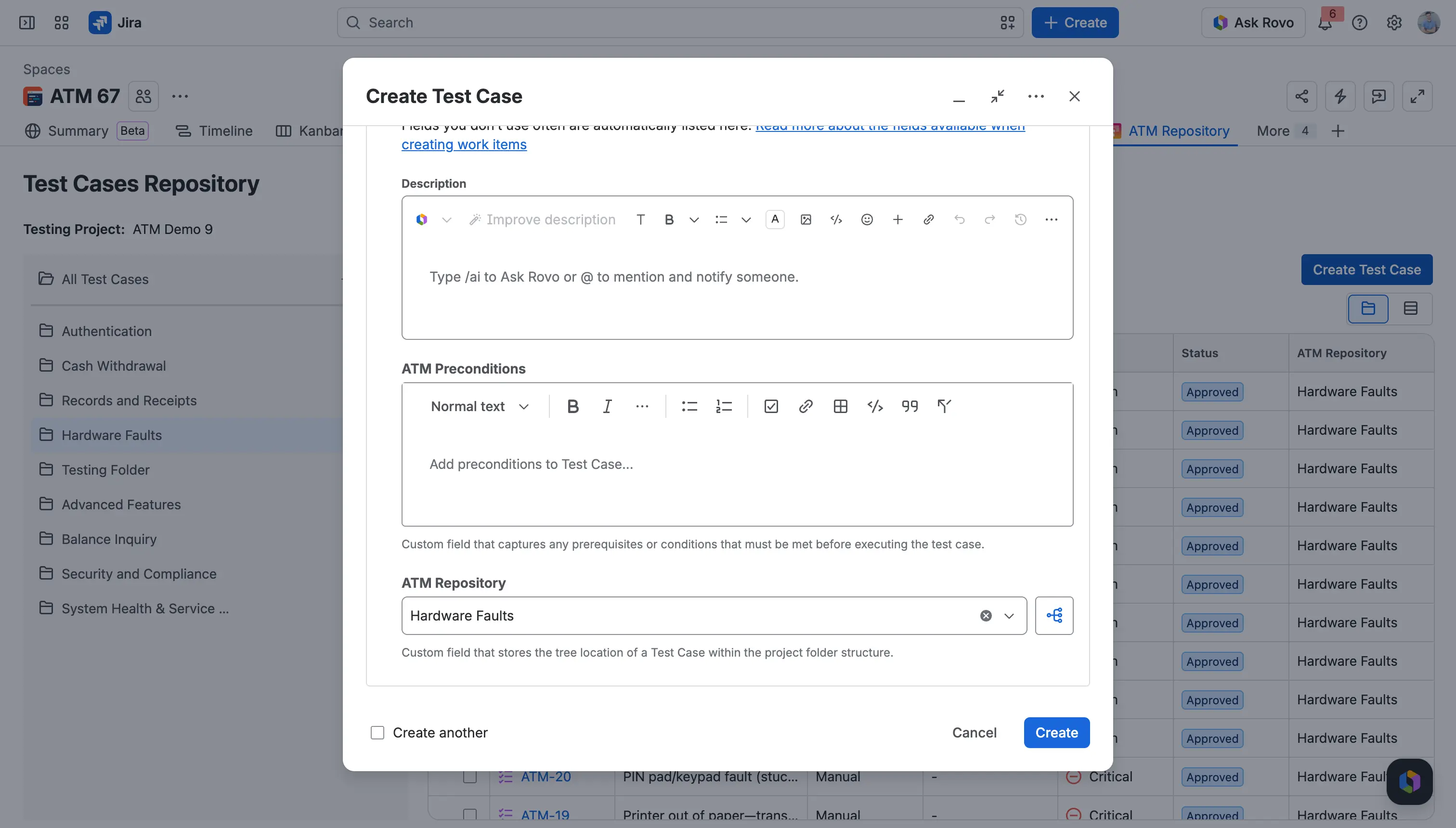Insert quote block in Preconditions toolbar
The image size is (1456, 828).
tap(910, 406)
